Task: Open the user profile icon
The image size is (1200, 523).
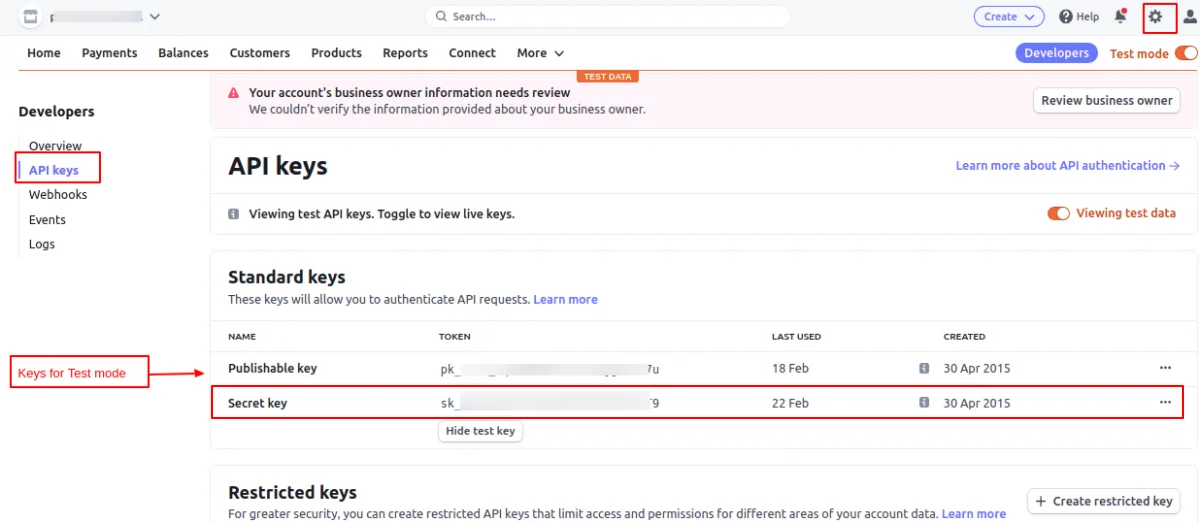Action: tap(1190, 16)
